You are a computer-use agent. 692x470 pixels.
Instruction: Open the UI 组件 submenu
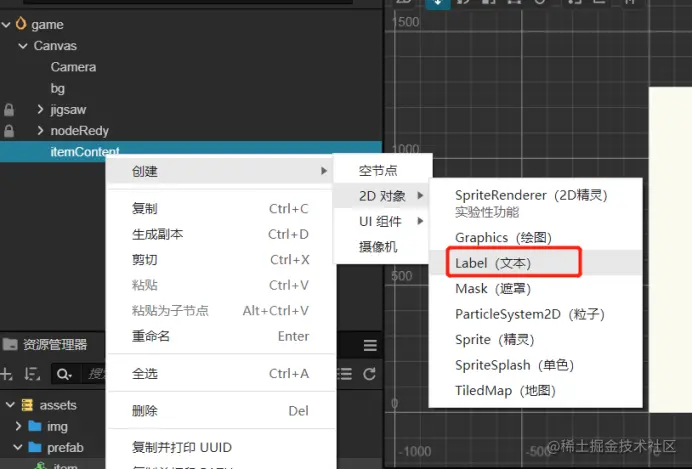[x=382, y=221]
